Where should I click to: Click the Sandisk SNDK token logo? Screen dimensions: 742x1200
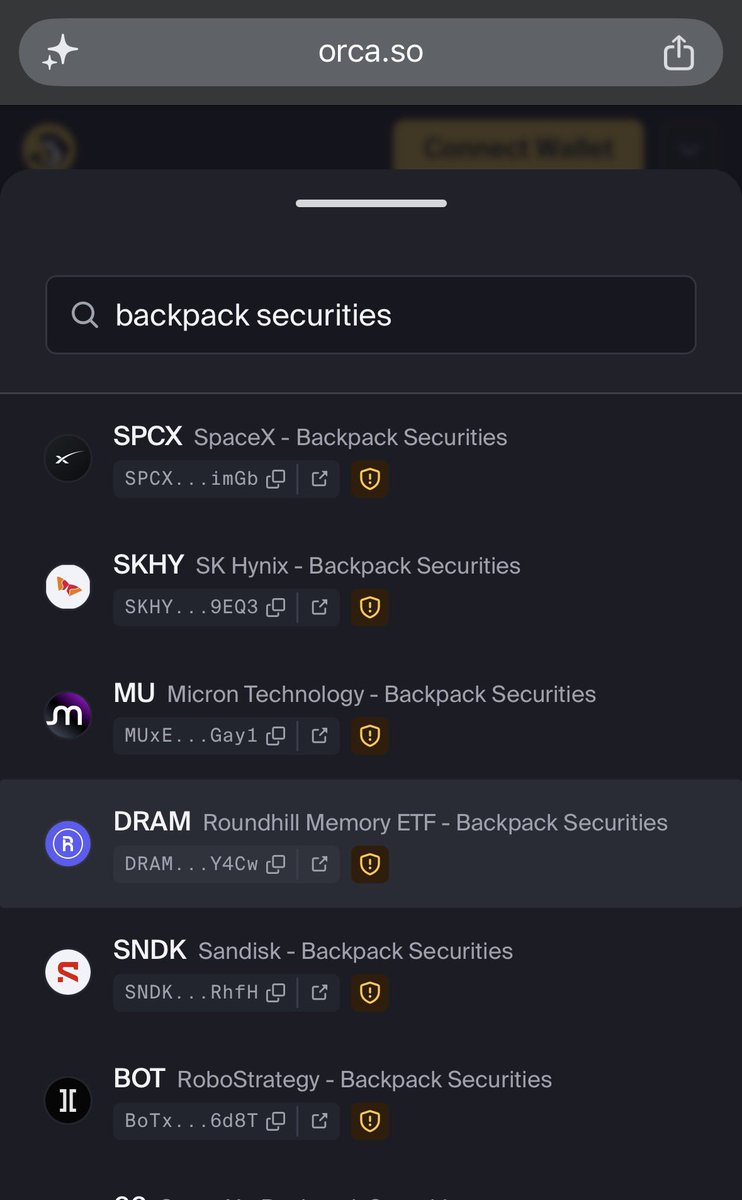pos(68,973)
